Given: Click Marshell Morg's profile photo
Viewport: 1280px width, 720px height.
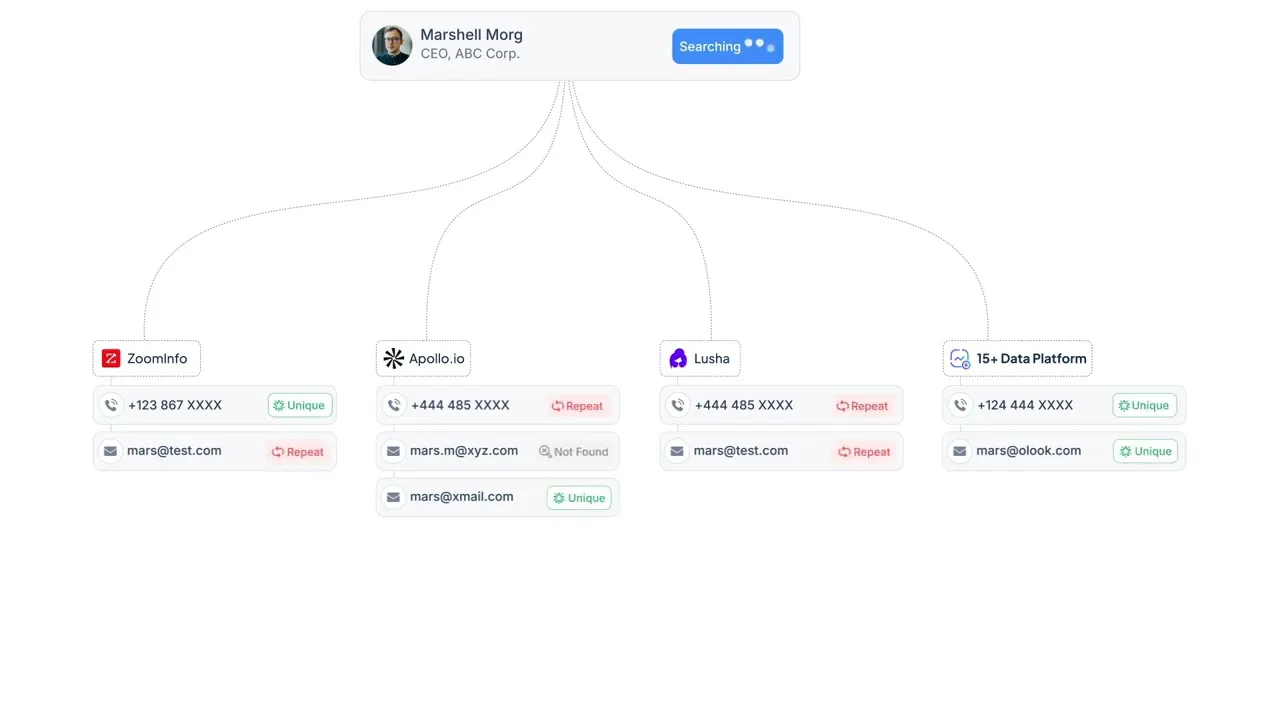Looking at the screenshot, I should pyautogui.click(x=392, y=46).
